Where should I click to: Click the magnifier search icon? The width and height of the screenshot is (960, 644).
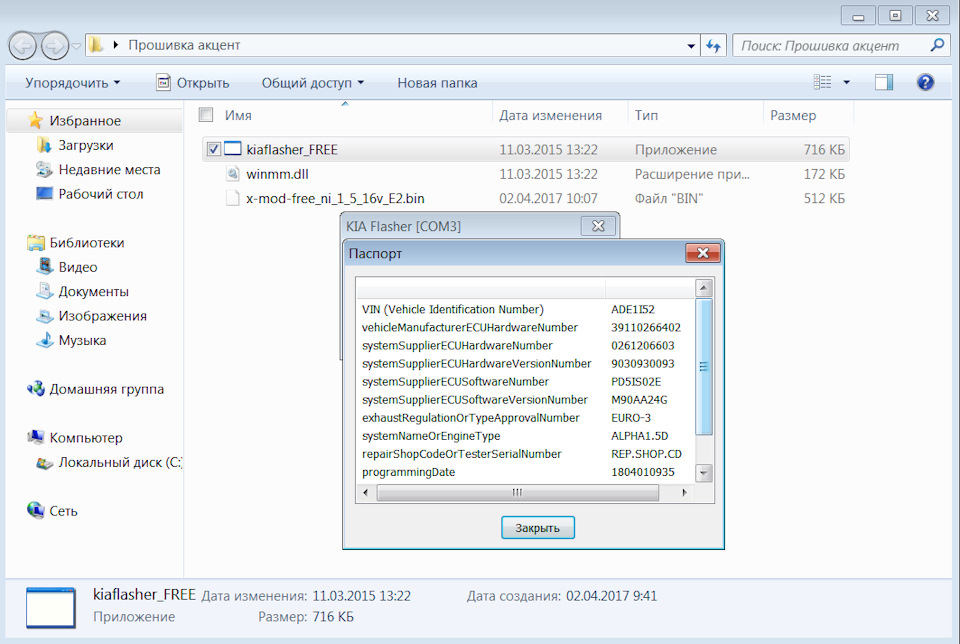tap(937, 45)
